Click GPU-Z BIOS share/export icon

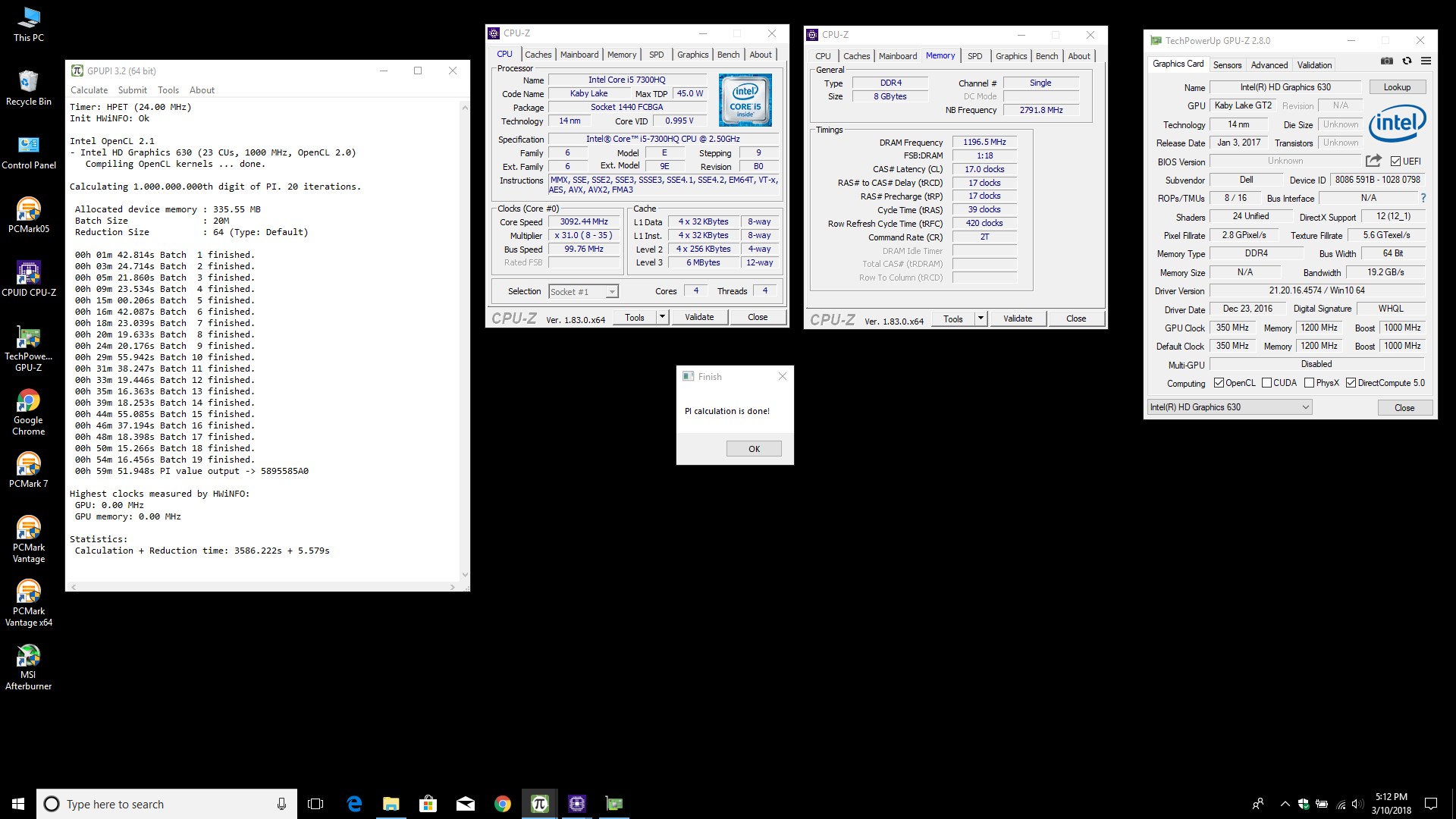1373,161
